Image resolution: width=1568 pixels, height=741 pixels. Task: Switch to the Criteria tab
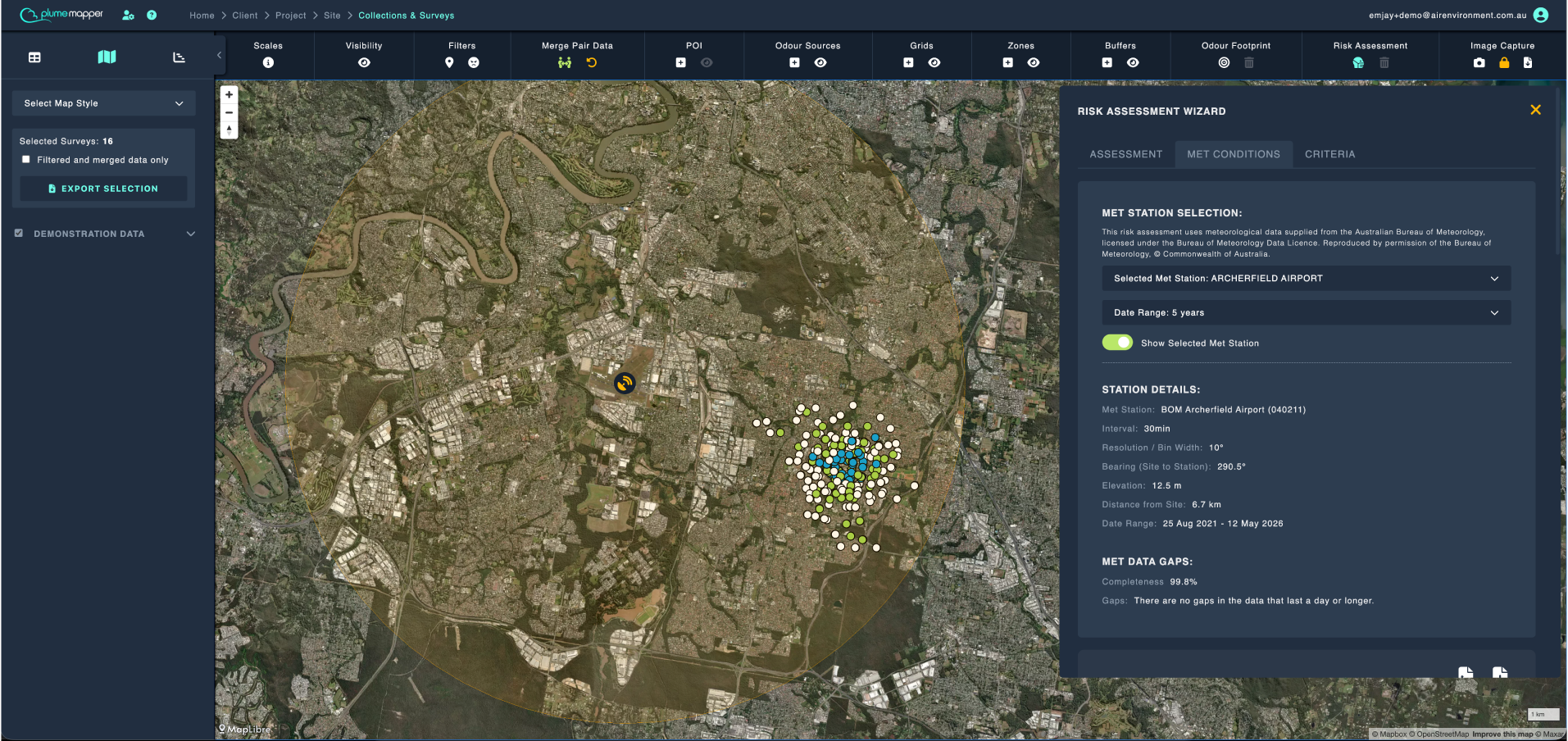pos(1330,154)
